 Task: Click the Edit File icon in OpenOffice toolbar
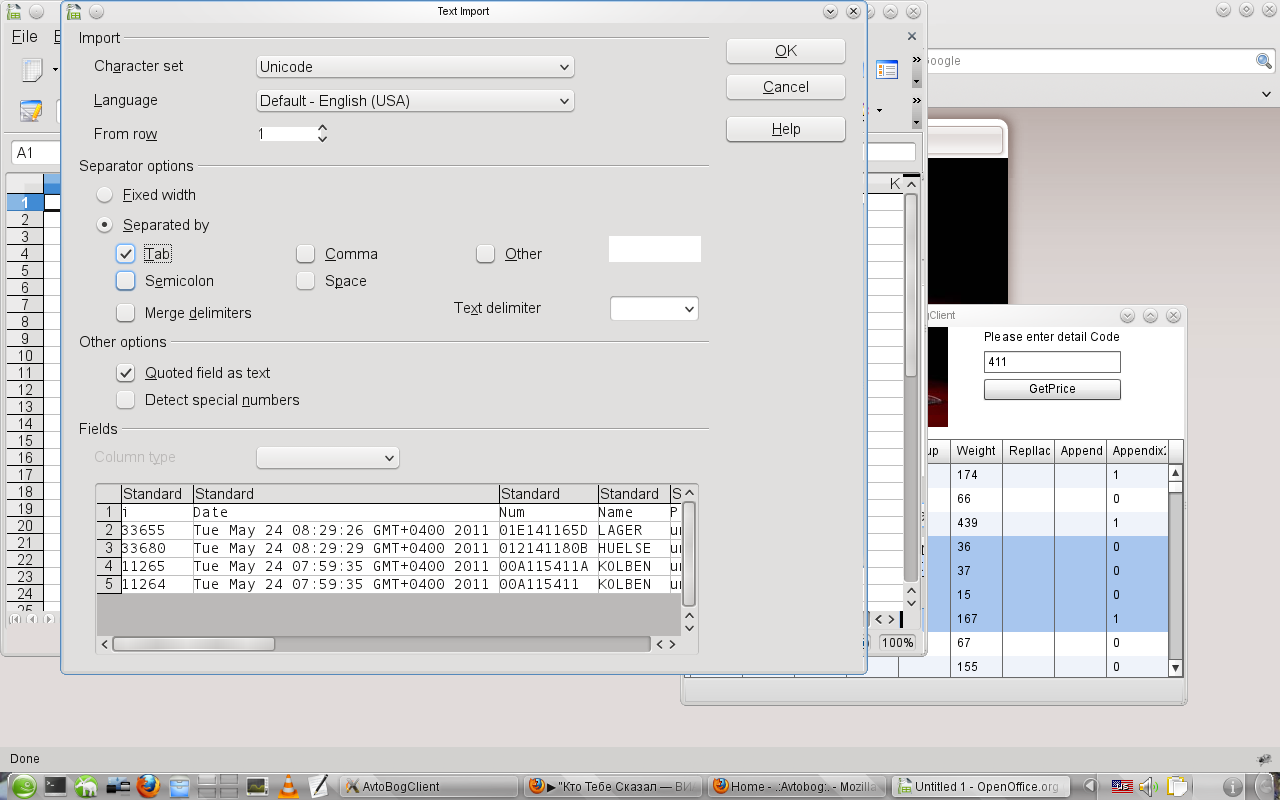coord(31,110)
